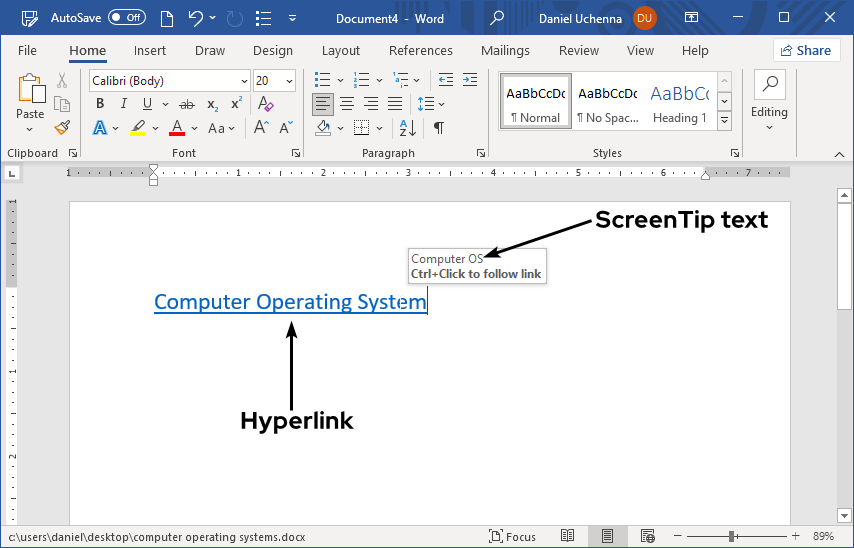Click the Copy icon

[62, 104]
